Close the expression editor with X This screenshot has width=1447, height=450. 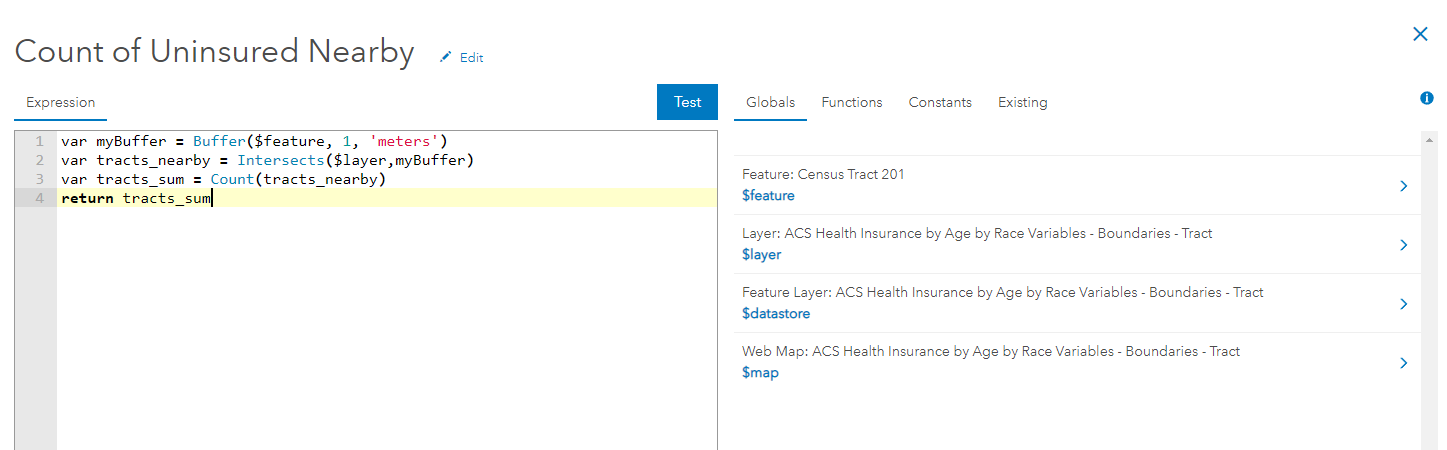1420,34
